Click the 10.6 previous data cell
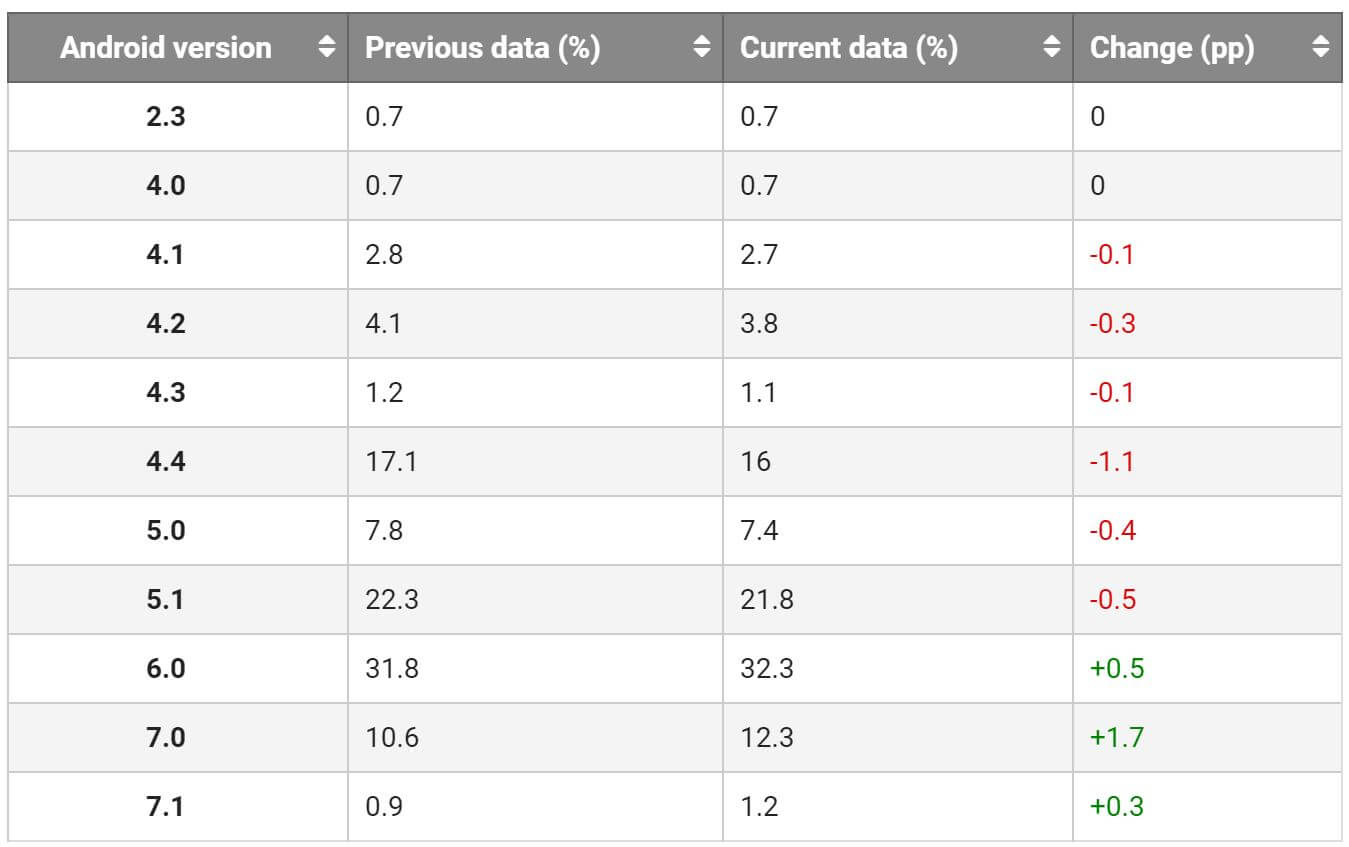 [x=392, y=737]
